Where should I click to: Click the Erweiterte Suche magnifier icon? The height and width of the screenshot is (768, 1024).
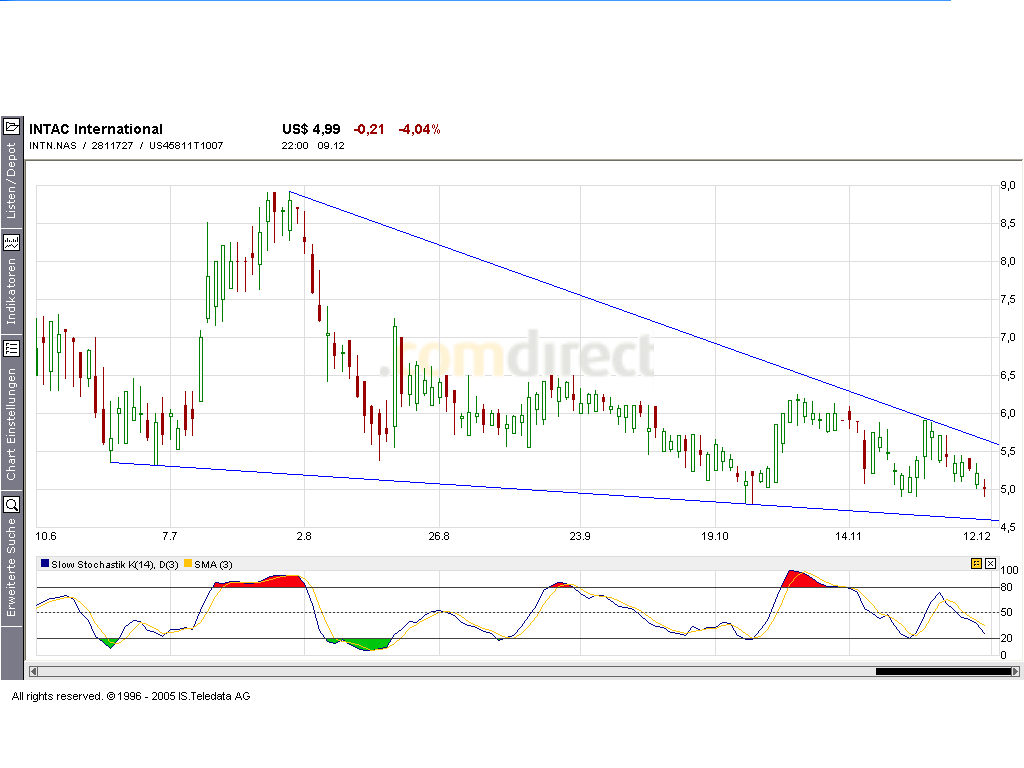click(12, 504)
